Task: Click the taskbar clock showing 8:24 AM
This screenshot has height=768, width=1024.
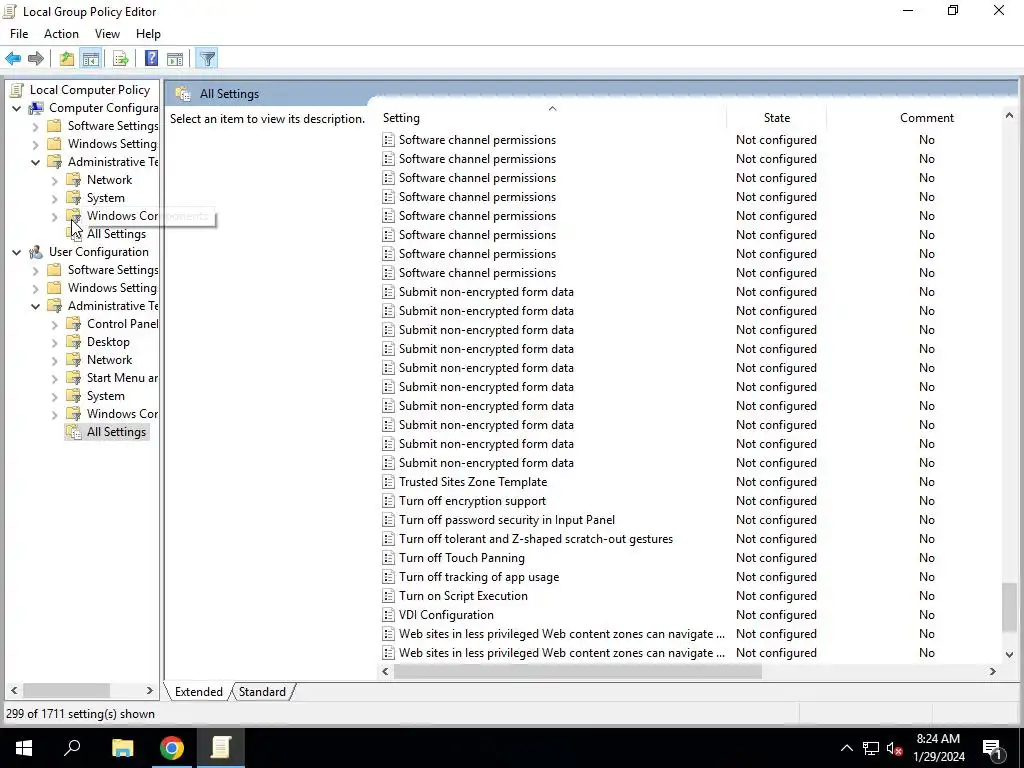Action: pos(939,748)
